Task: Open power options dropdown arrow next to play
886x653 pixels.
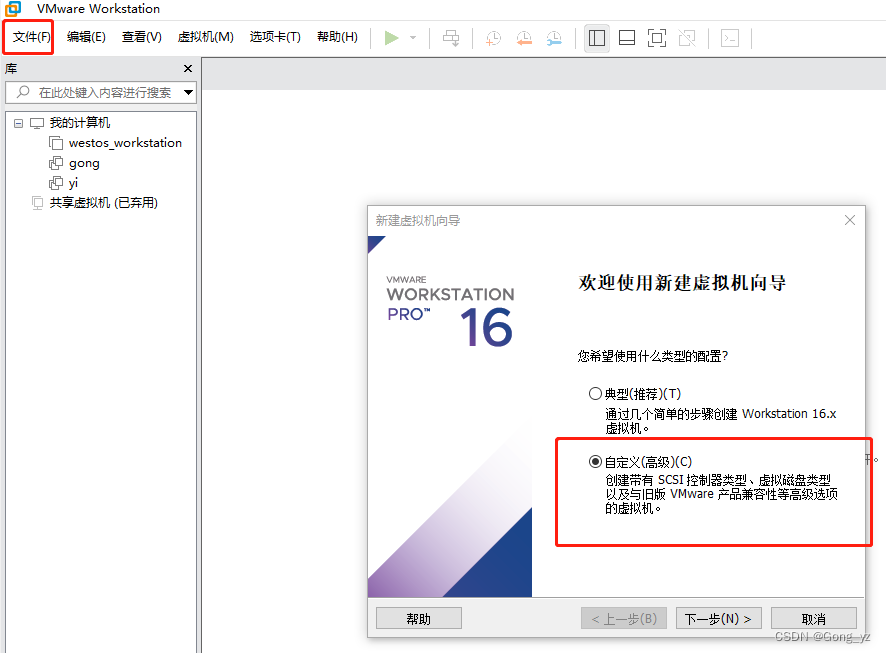Action: 413,38
